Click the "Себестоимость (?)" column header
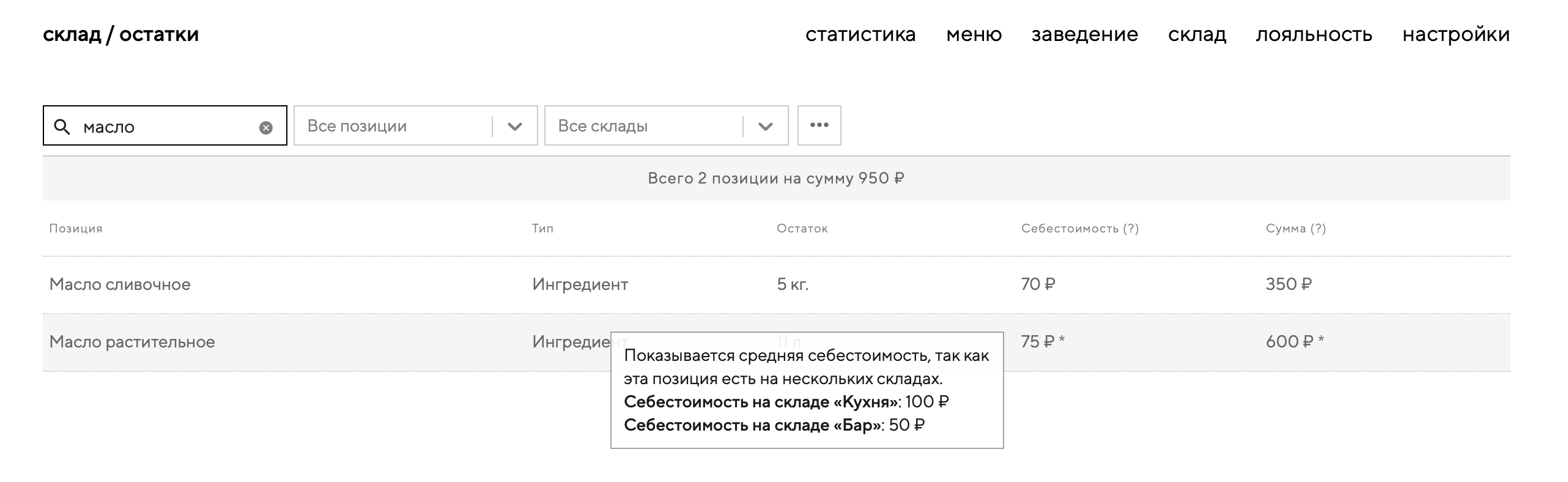 pos(1079,229)
